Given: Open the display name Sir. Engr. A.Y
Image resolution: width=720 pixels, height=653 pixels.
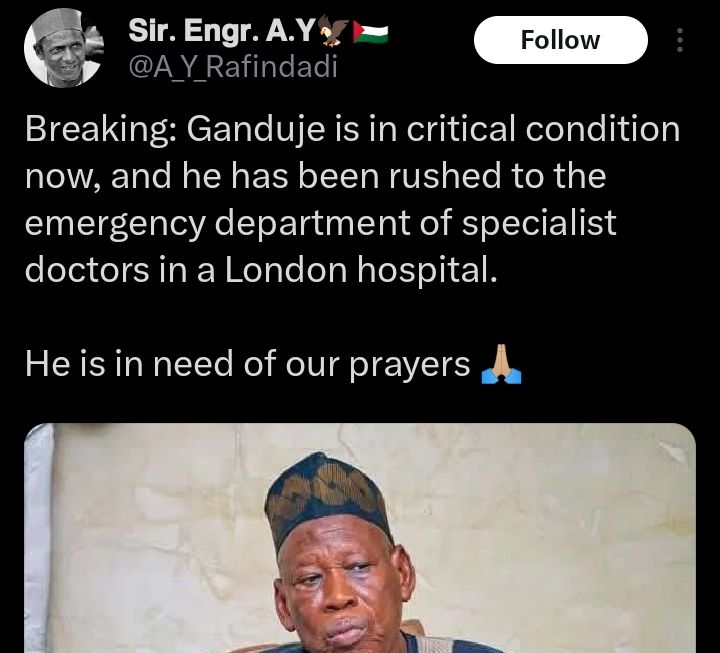Looking at the screenshot, I should (221, 31).
